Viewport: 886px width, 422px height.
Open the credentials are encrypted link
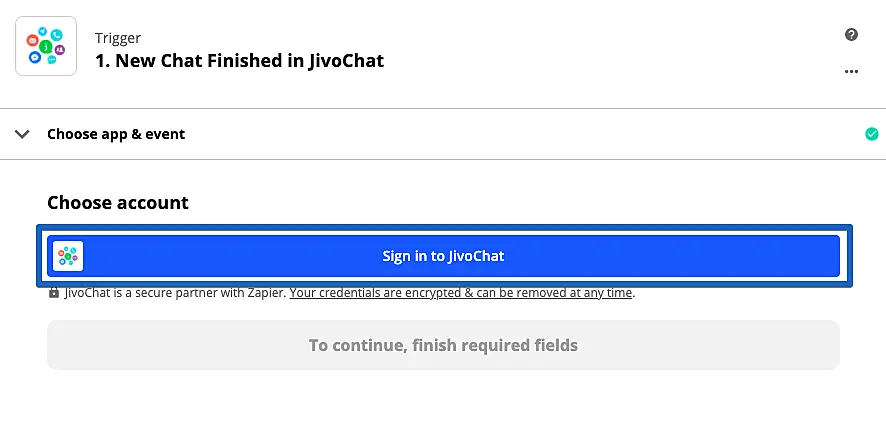(461, 293)
